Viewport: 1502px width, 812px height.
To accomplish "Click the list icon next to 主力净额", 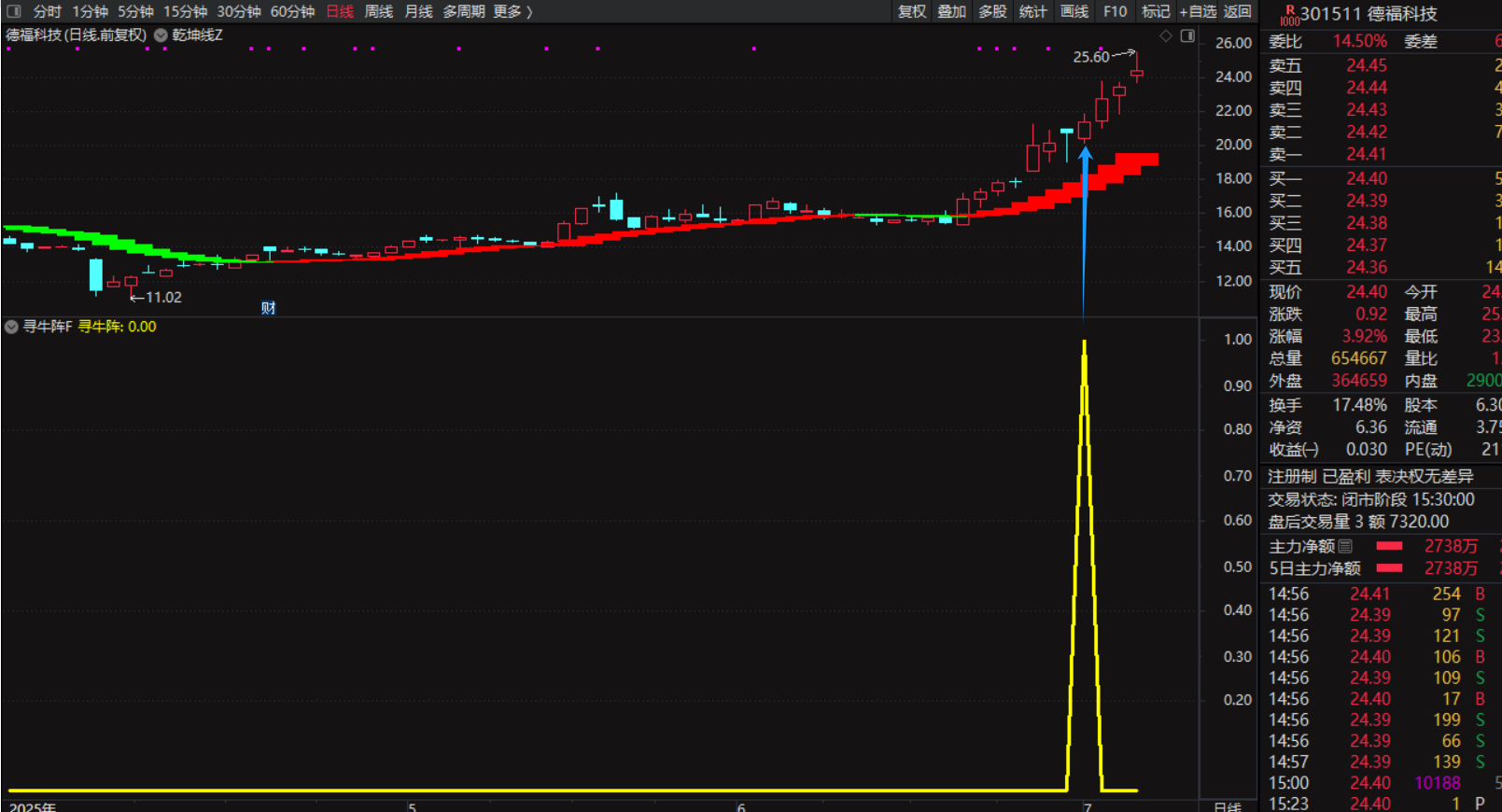I will [x=1345, y=546].
